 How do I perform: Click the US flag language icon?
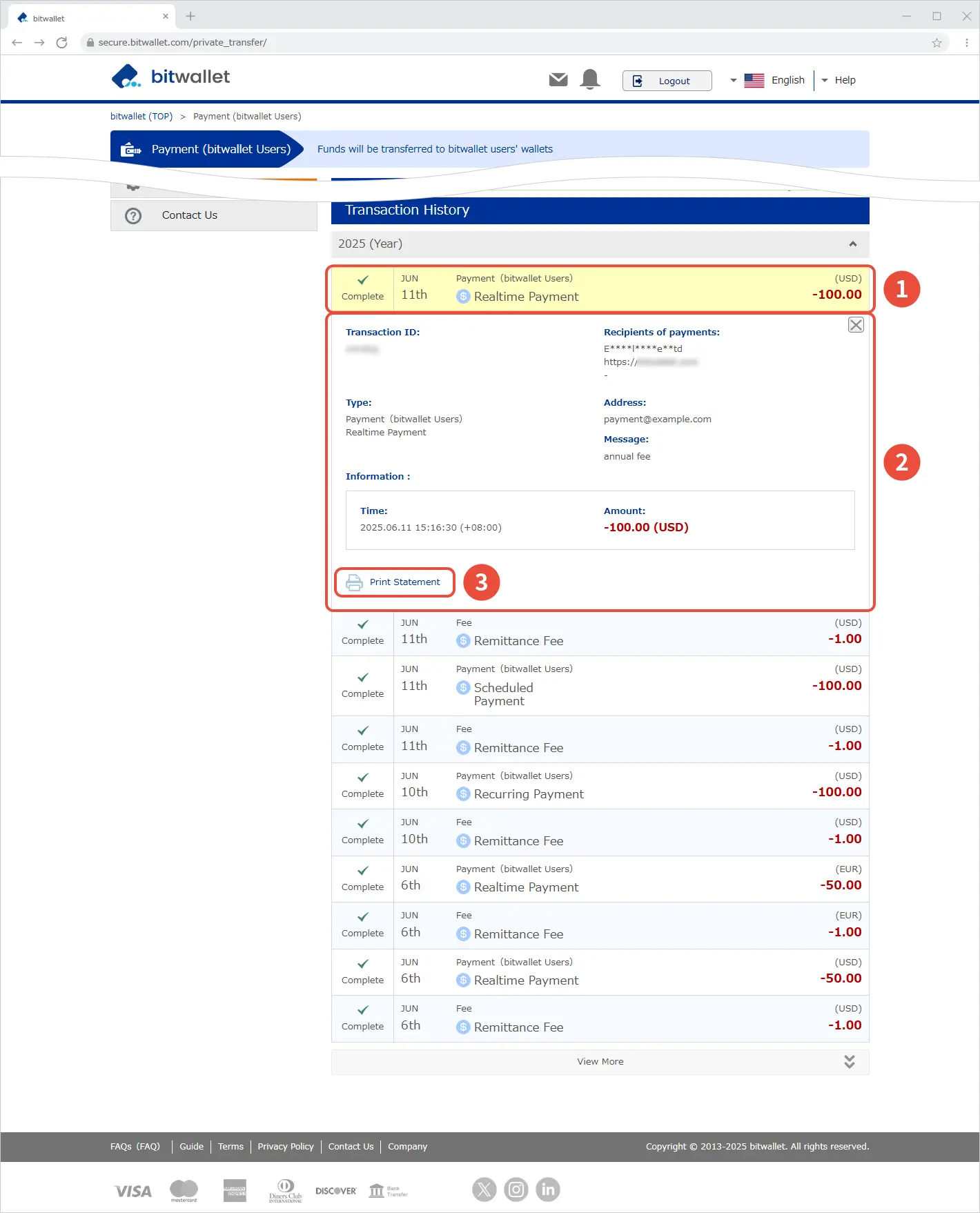(x=754, y=81)
